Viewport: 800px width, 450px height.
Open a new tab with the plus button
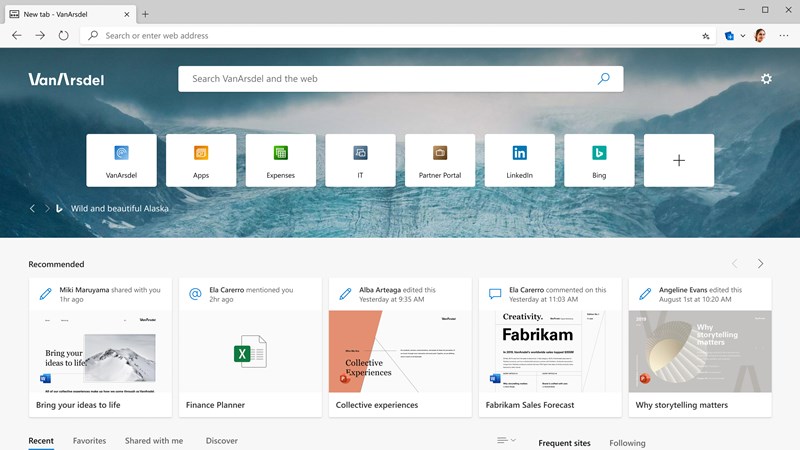click(145, 14)
